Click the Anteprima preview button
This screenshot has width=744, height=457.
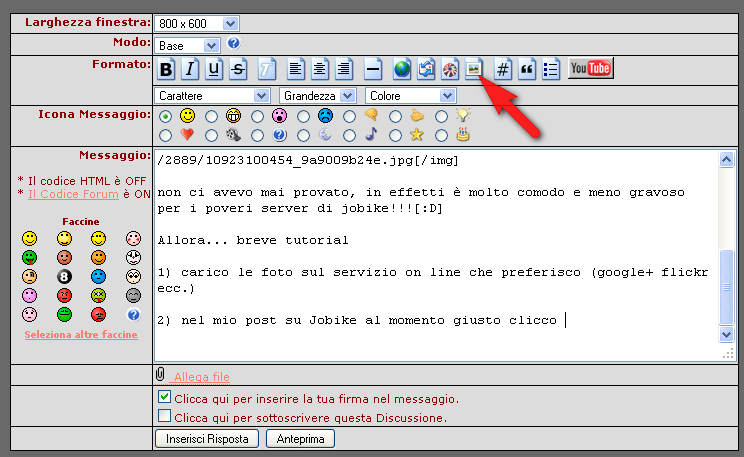coord(300,438)
